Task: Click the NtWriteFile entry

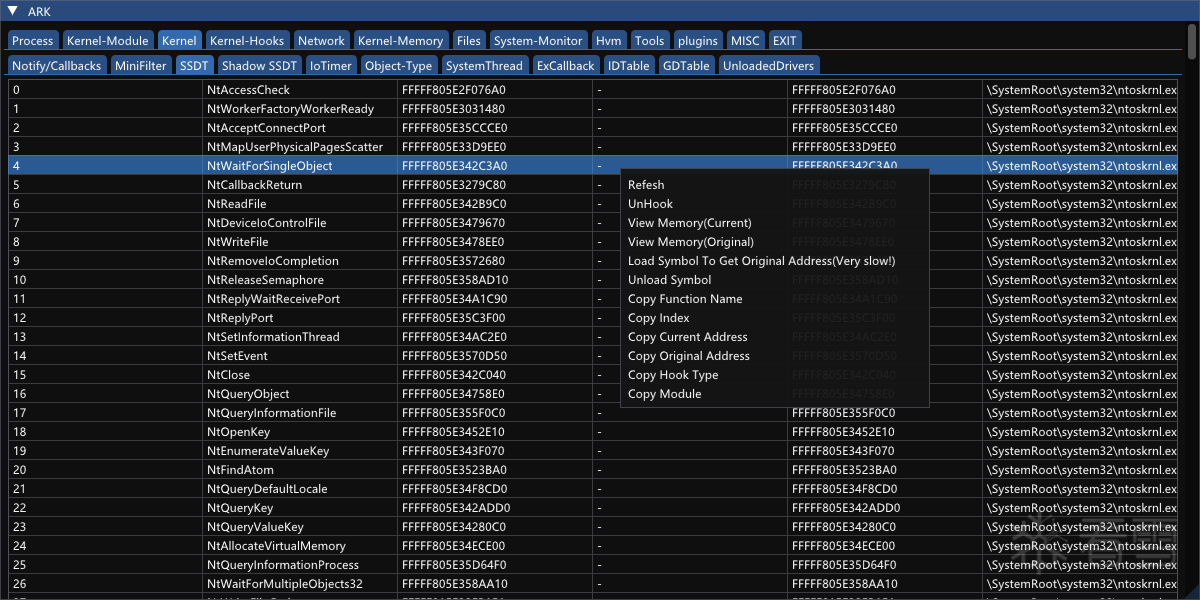Action: pyautogui.click(x=238, y=242)
